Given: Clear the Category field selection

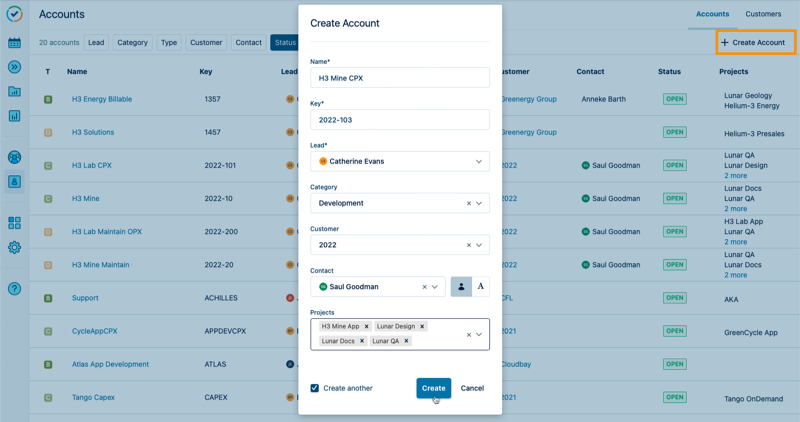Looking at the screenshot, I should [468, 203].
